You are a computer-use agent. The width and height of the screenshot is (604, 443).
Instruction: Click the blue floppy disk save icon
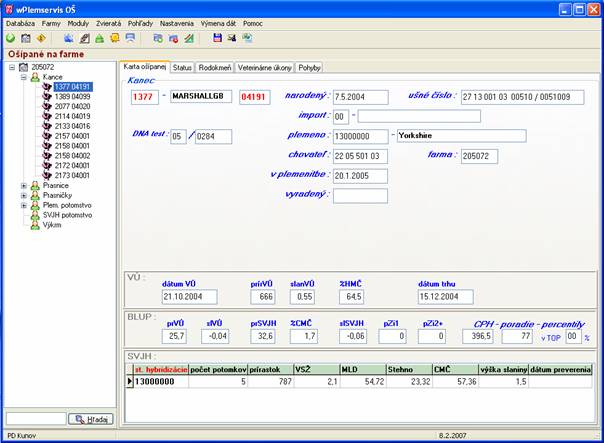point(218,38)
